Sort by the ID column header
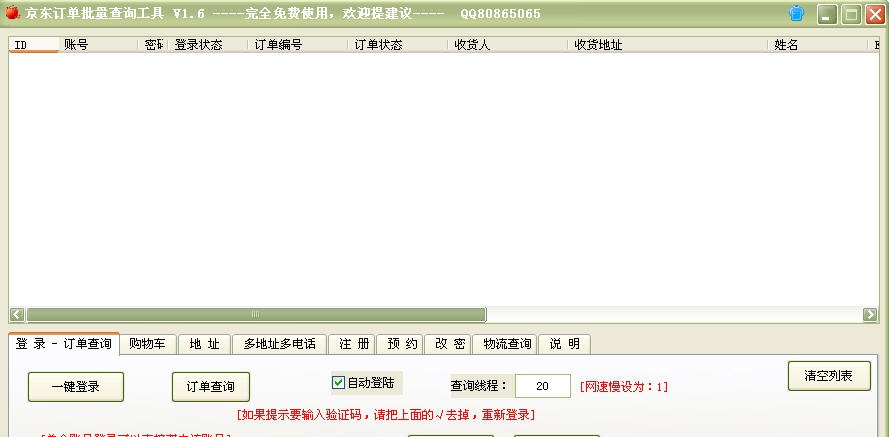This screenshot has height=437, width=889. [33, 45]
